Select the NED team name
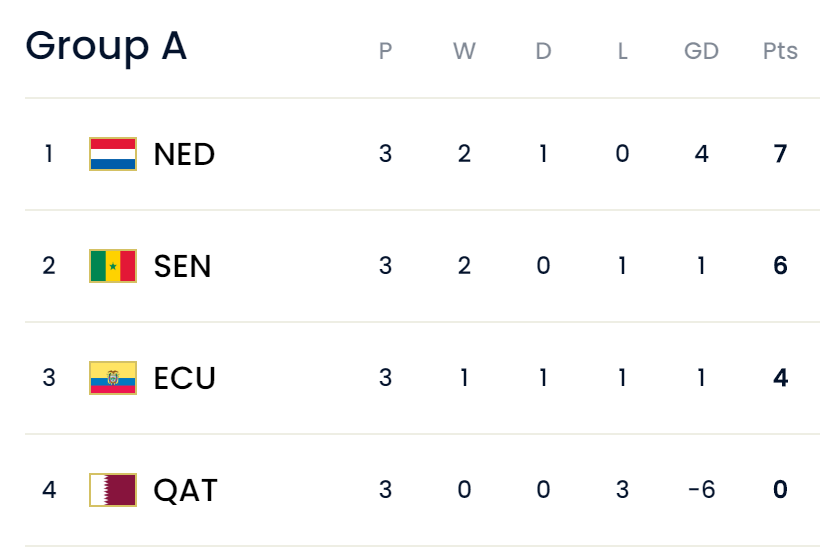Screen dimensions: 838x555 pos(184,154)
